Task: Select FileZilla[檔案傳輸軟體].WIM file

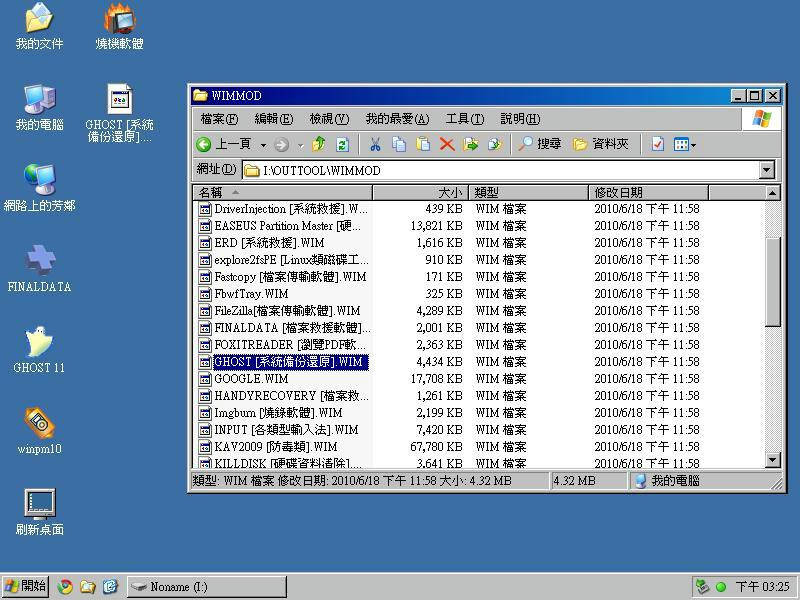Action: (x=280, y=311)
